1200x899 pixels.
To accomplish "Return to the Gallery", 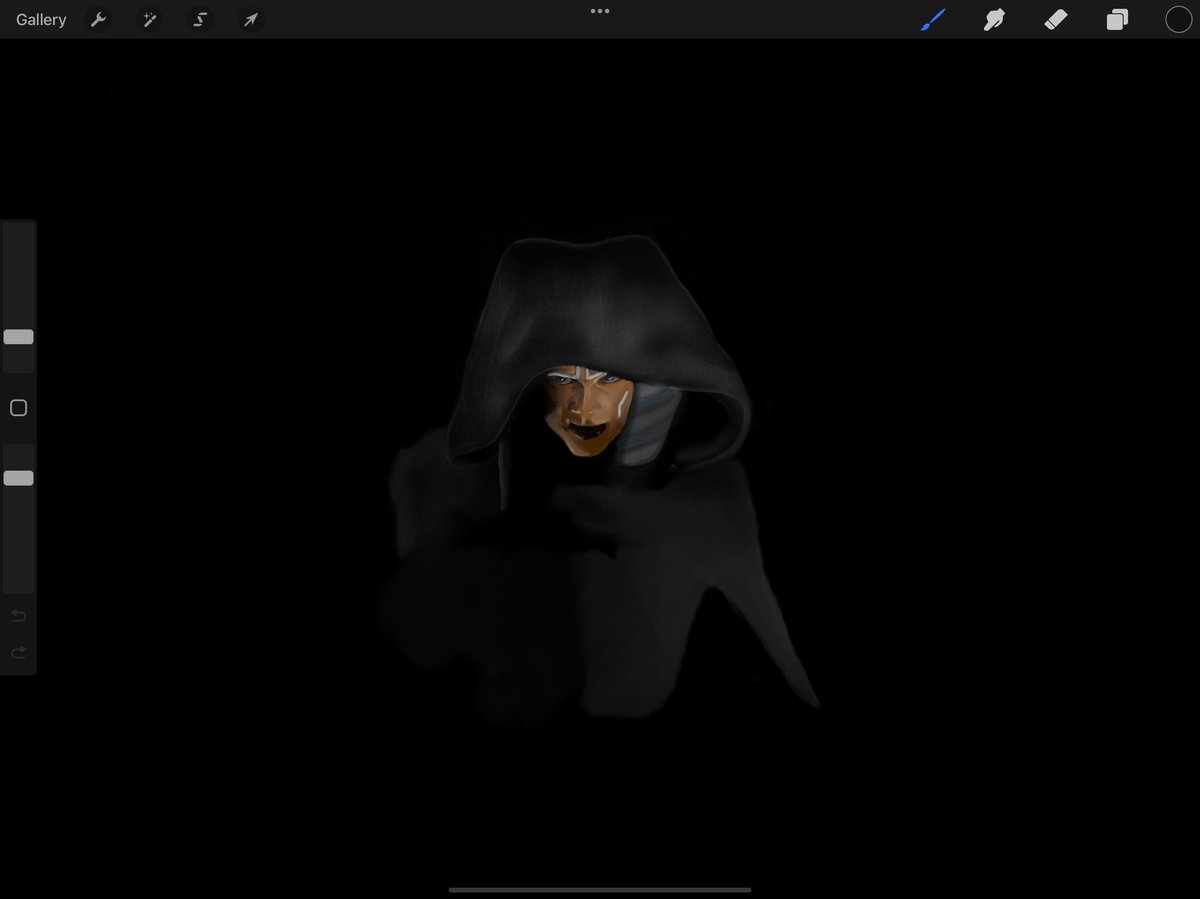I will coord(40,19).
